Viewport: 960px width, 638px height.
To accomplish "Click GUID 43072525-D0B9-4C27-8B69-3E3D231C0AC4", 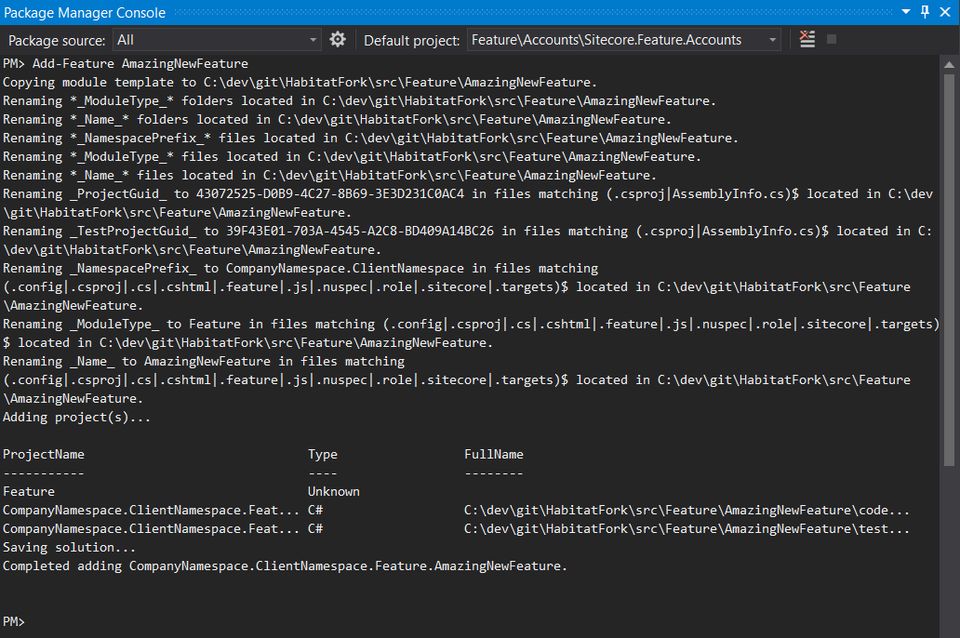I will (x=330, y=193).
